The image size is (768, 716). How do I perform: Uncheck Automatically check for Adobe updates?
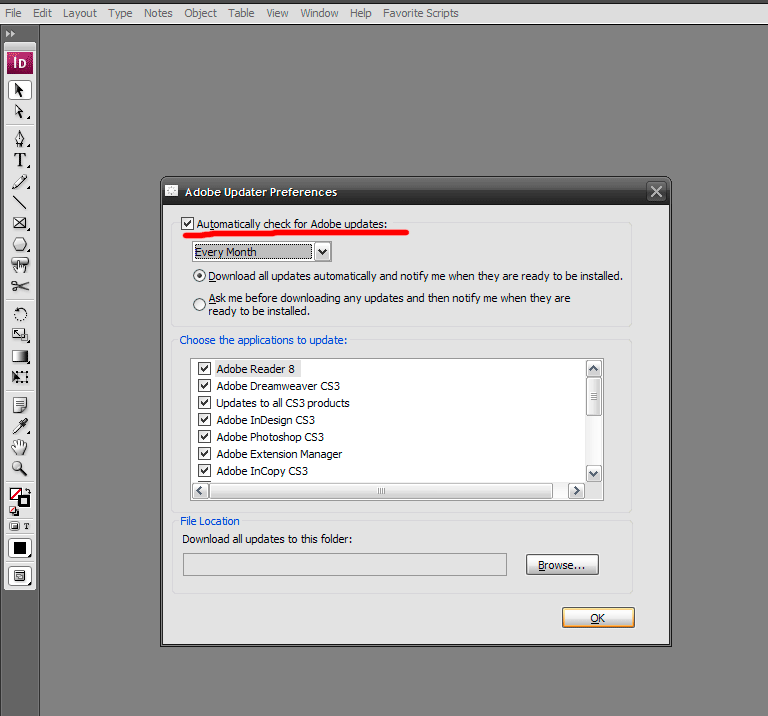coord(187,224)
